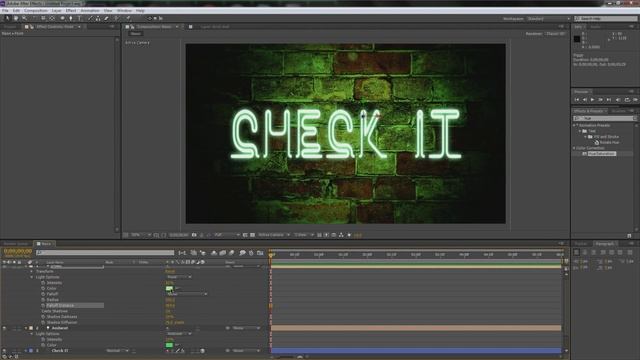Play the preview

[593, 100]
